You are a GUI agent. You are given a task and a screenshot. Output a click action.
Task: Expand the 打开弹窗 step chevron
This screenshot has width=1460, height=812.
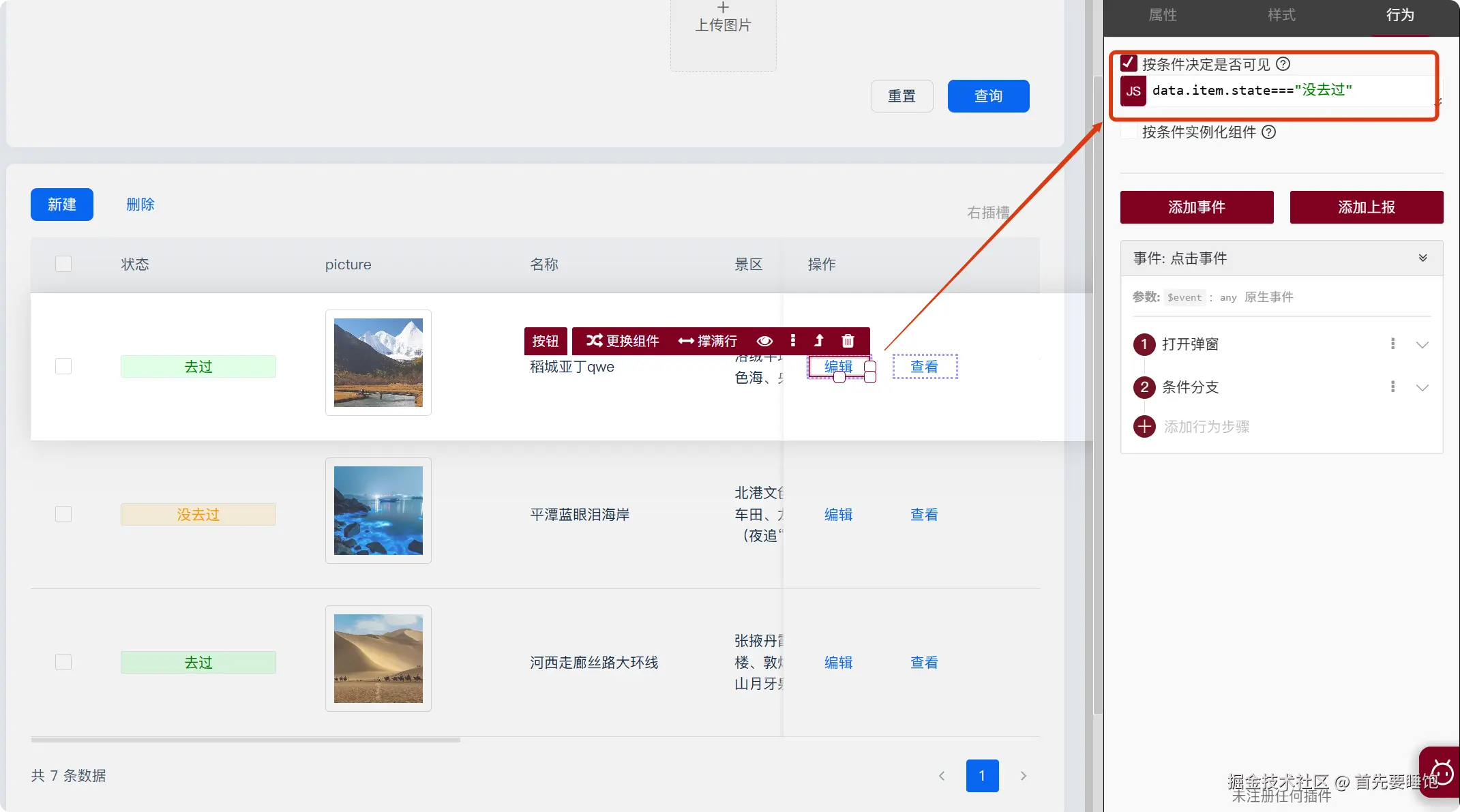pyautogui.click(x=1422, y=345)
